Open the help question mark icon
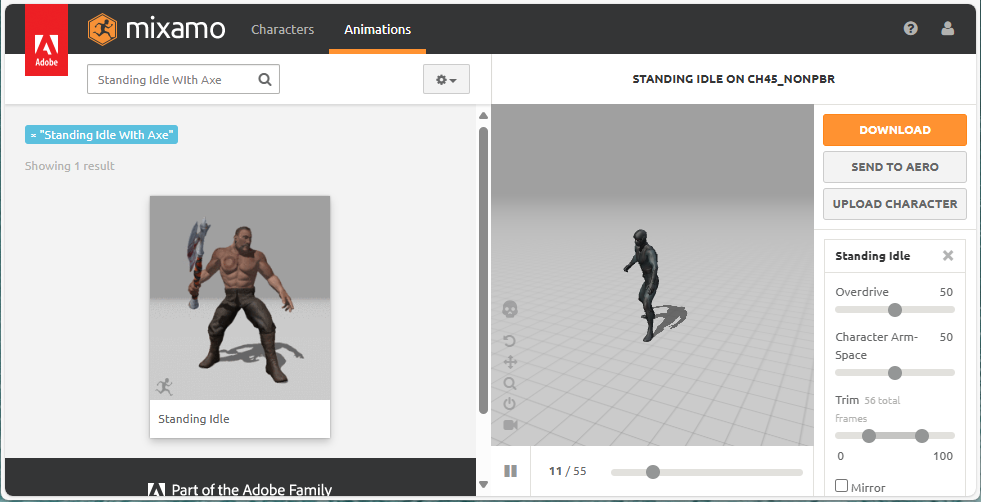 tap(910, 28)
